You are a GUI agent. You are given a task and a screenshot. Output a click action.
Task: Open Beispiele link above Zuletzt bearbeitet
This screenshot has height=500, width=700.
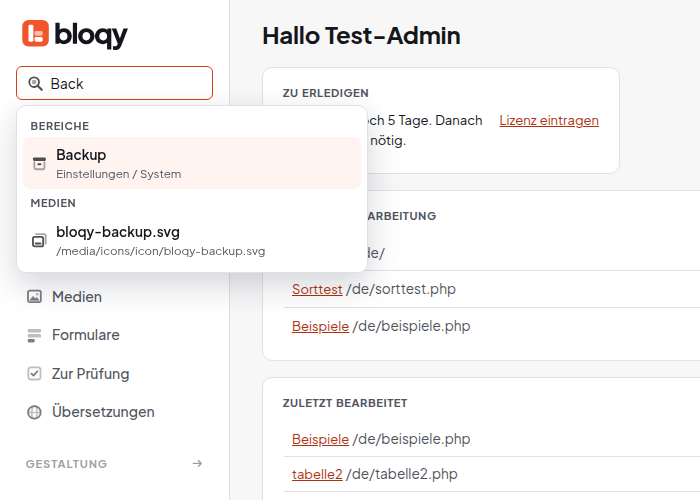[x=320, y=326]
